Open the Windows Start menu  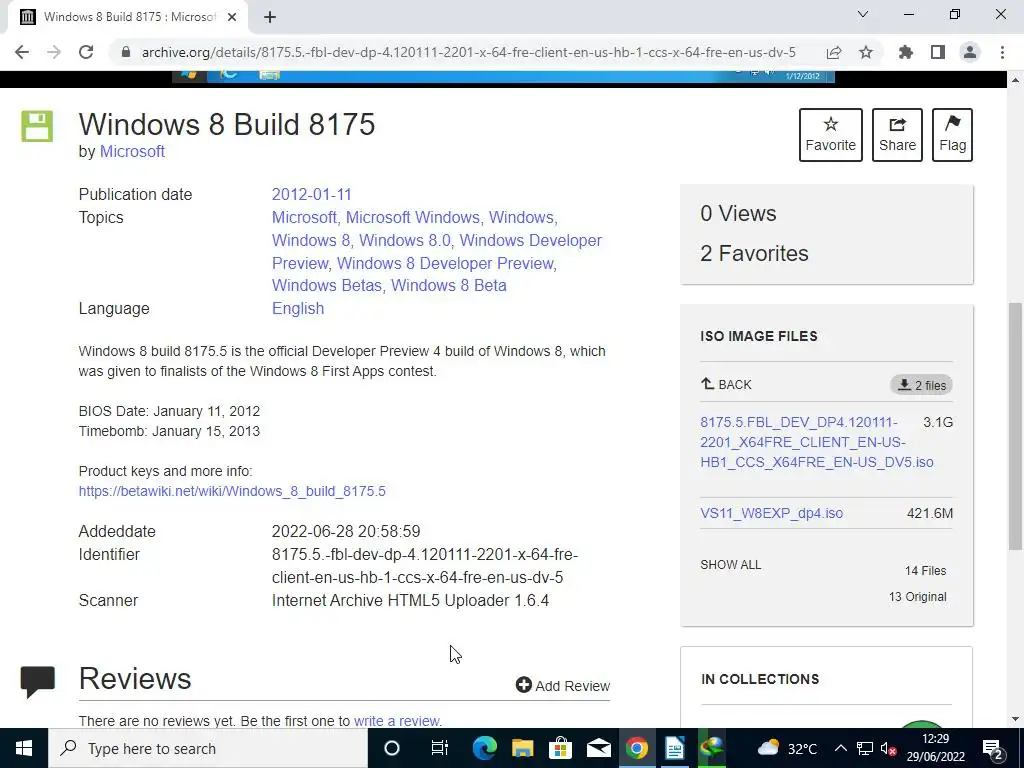point(24,748)
